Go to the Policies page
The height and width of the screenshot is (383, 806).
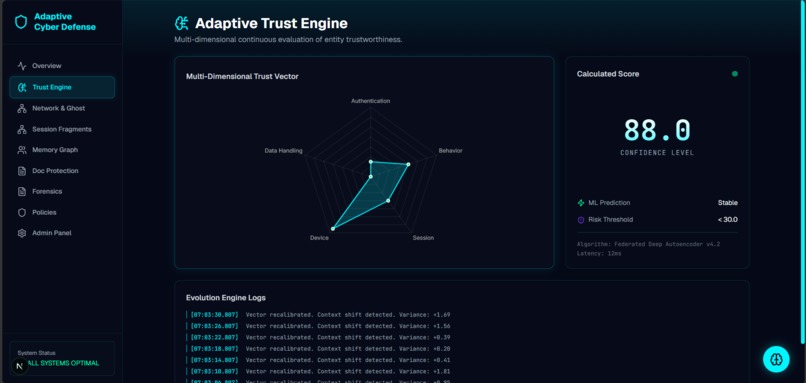coord(62,212)
